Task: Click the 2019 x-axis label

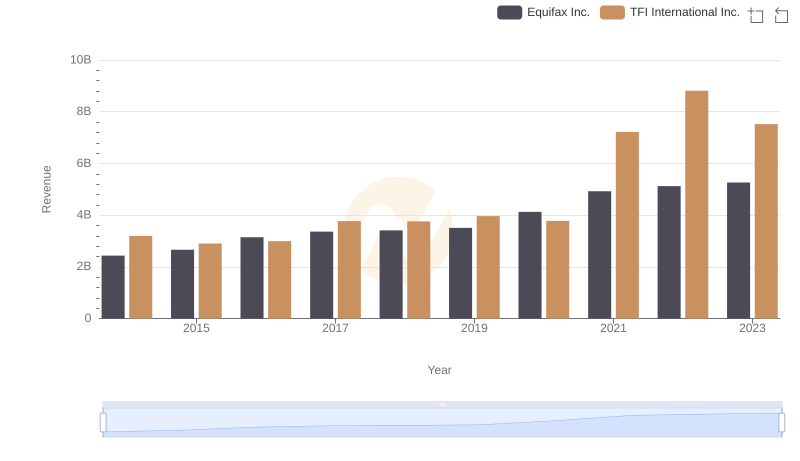Action: point(474,328)
